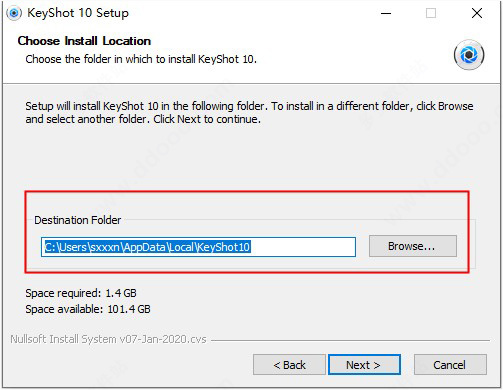Cancel the KeyShot installation
The height and width of the screenshot is (390, 503).
coord(450,365)
